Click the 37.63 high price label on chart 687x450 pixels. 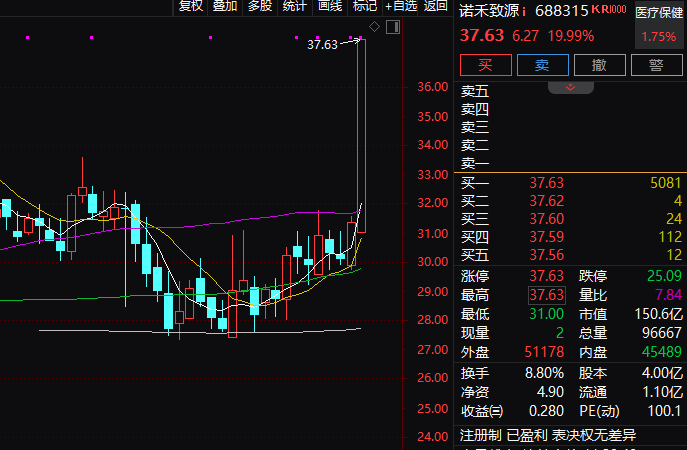(322, 45)
